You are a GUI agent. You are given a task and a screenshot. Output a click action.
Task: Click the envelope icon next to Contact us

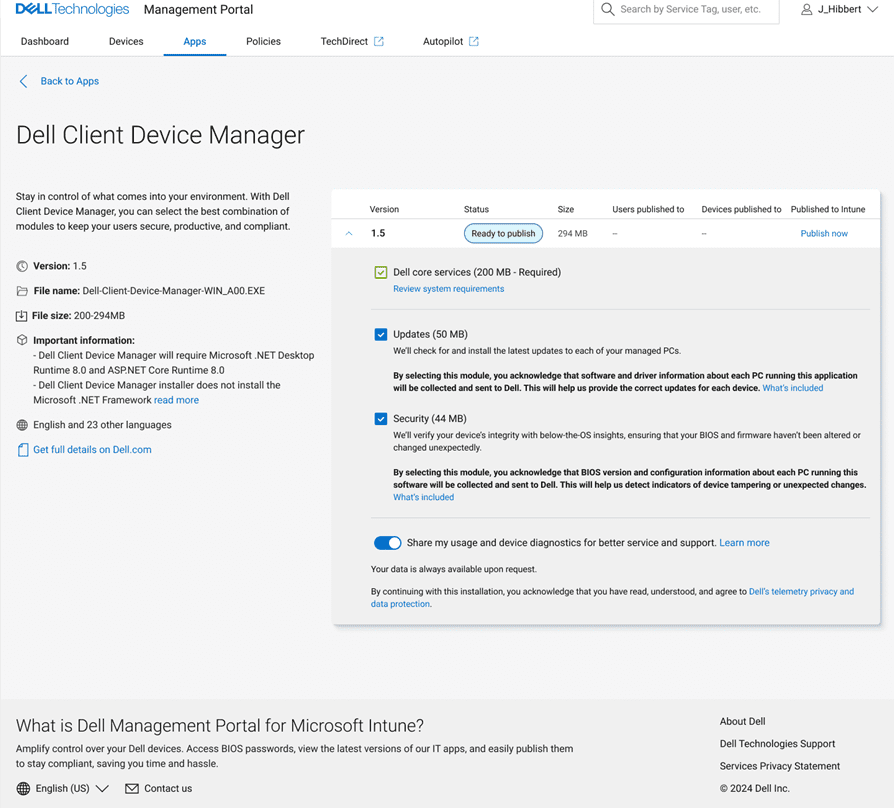click(x=132, y=788)
